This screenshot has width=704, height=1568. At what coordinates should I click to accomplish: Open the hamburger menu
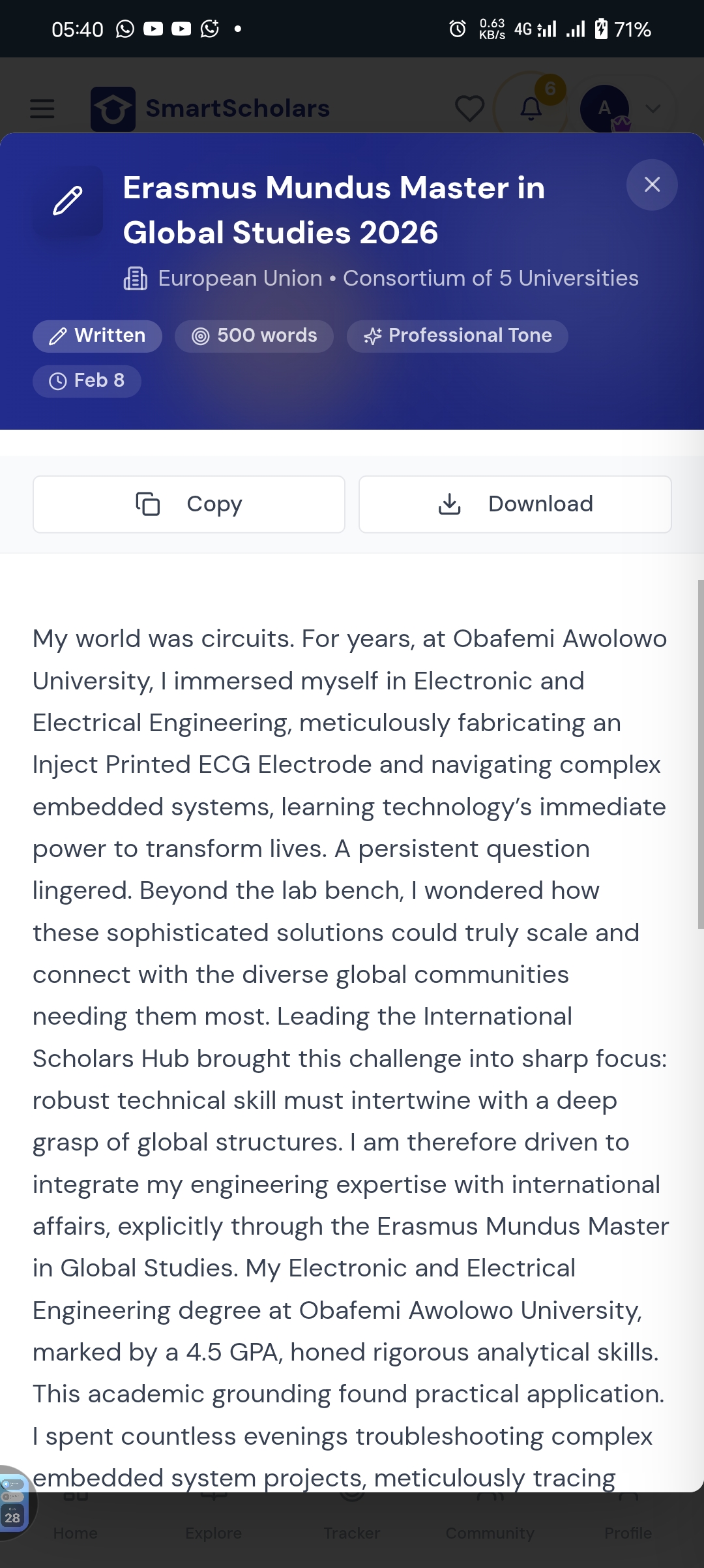pos(42,108)
